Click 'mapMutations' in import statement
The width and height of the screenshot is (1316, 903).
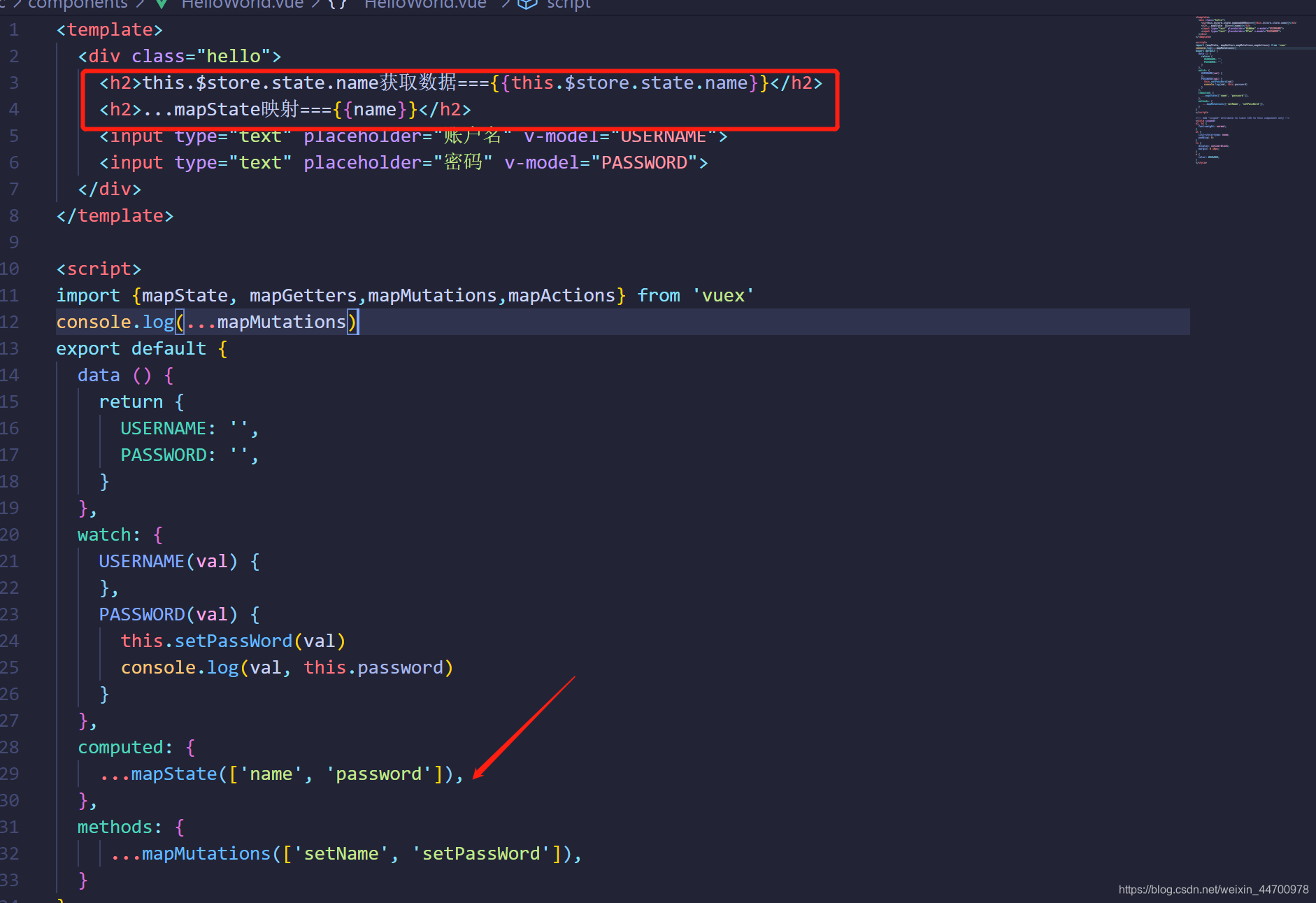[432, 295]
